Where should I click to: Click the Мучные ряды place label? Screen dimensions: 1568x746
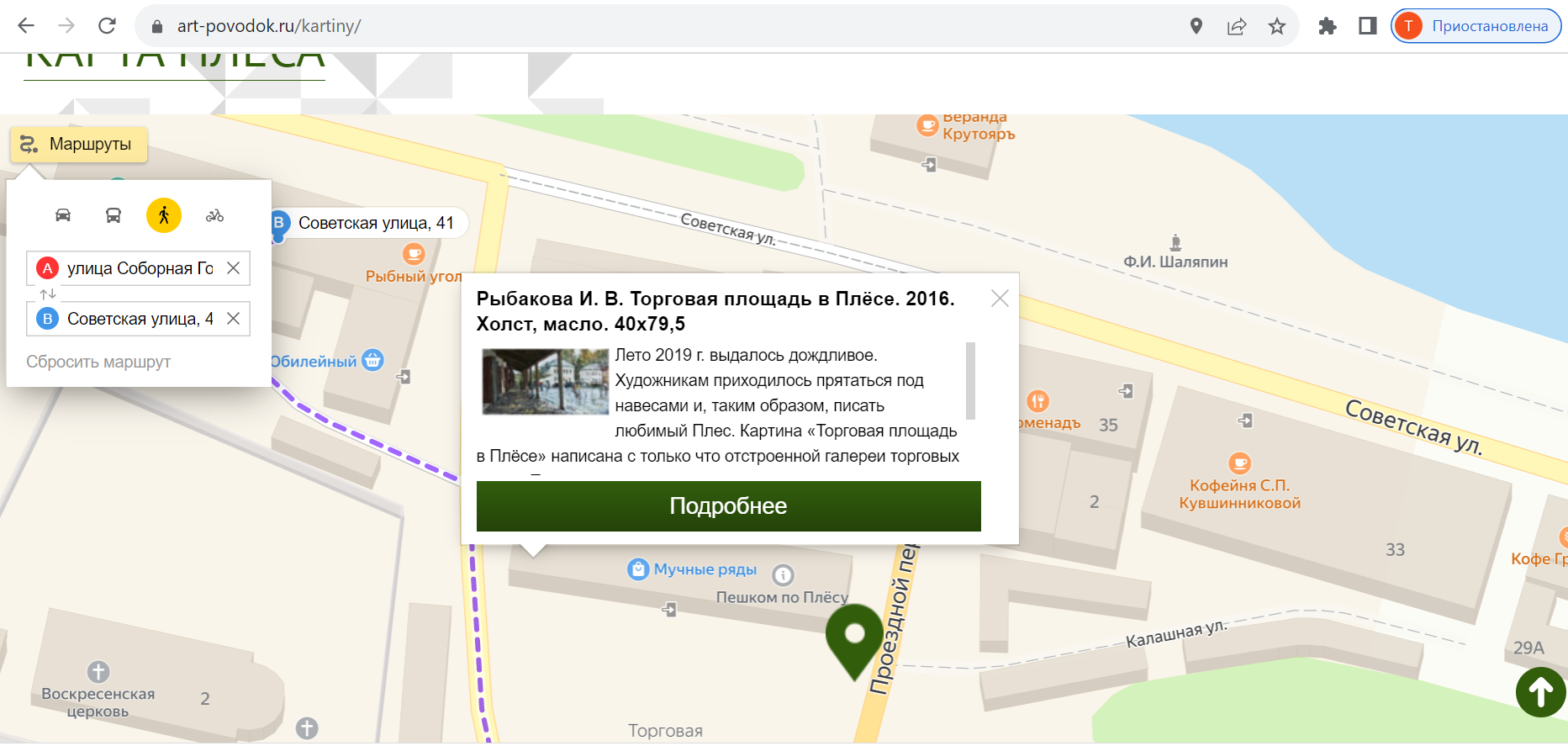click(x=705, y=569)
